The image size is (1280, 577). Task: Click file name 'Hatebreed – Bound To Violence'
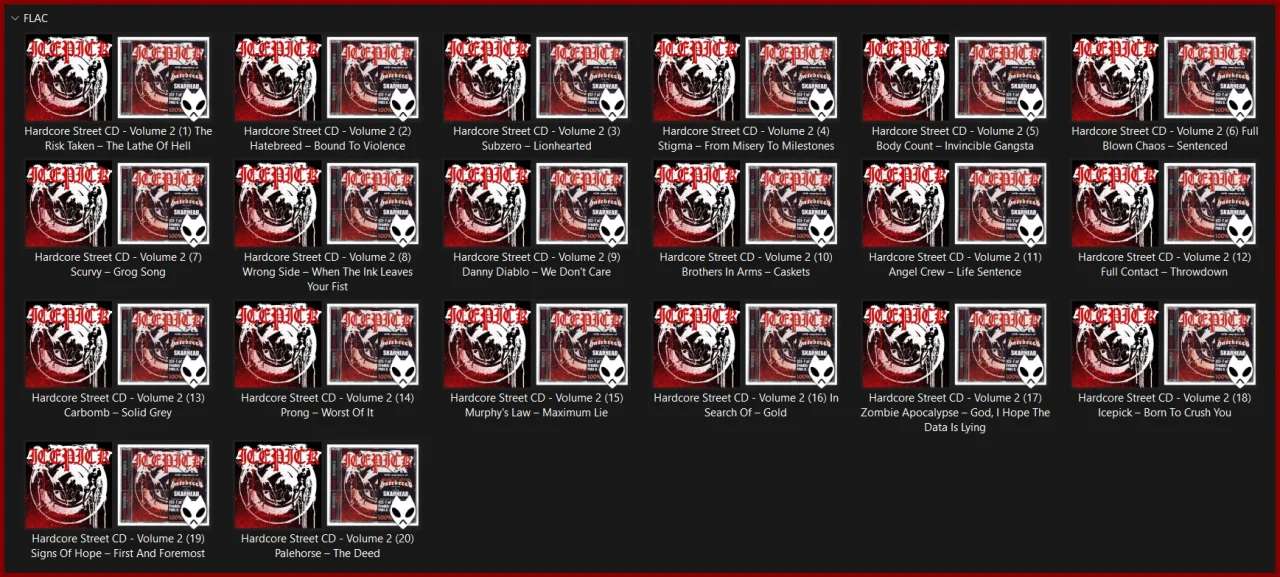click(328, 146)
